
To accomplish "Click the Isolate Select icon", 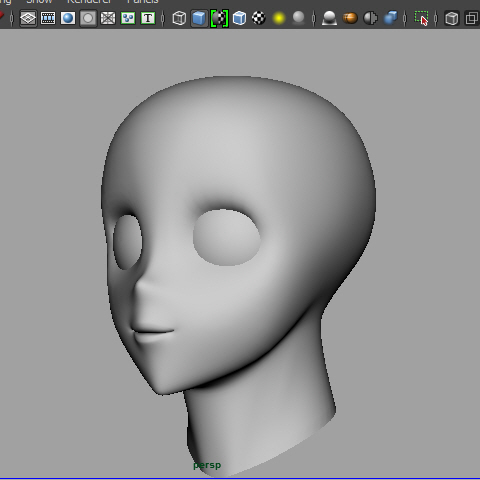I will (421, 18).
